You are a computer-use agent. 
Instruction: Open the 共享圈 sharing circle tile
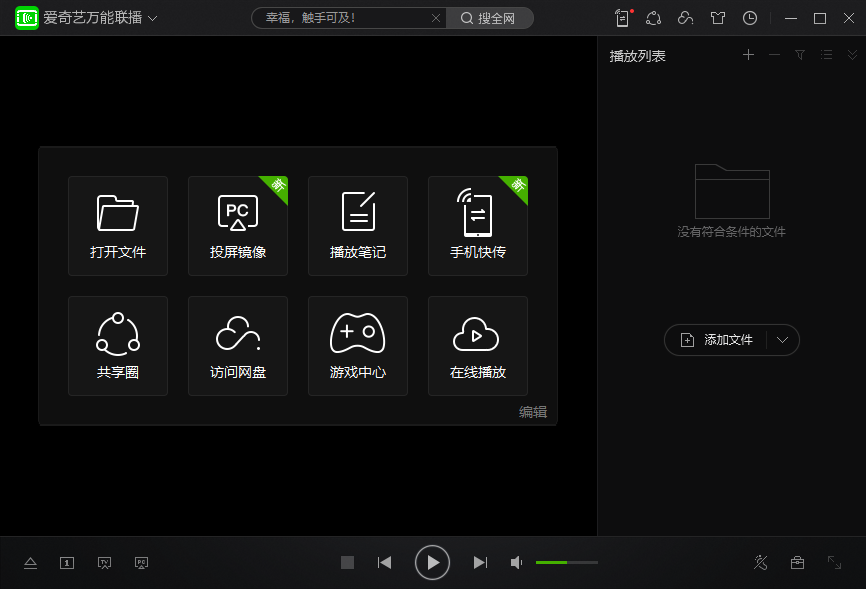click(x=118, y=346)
